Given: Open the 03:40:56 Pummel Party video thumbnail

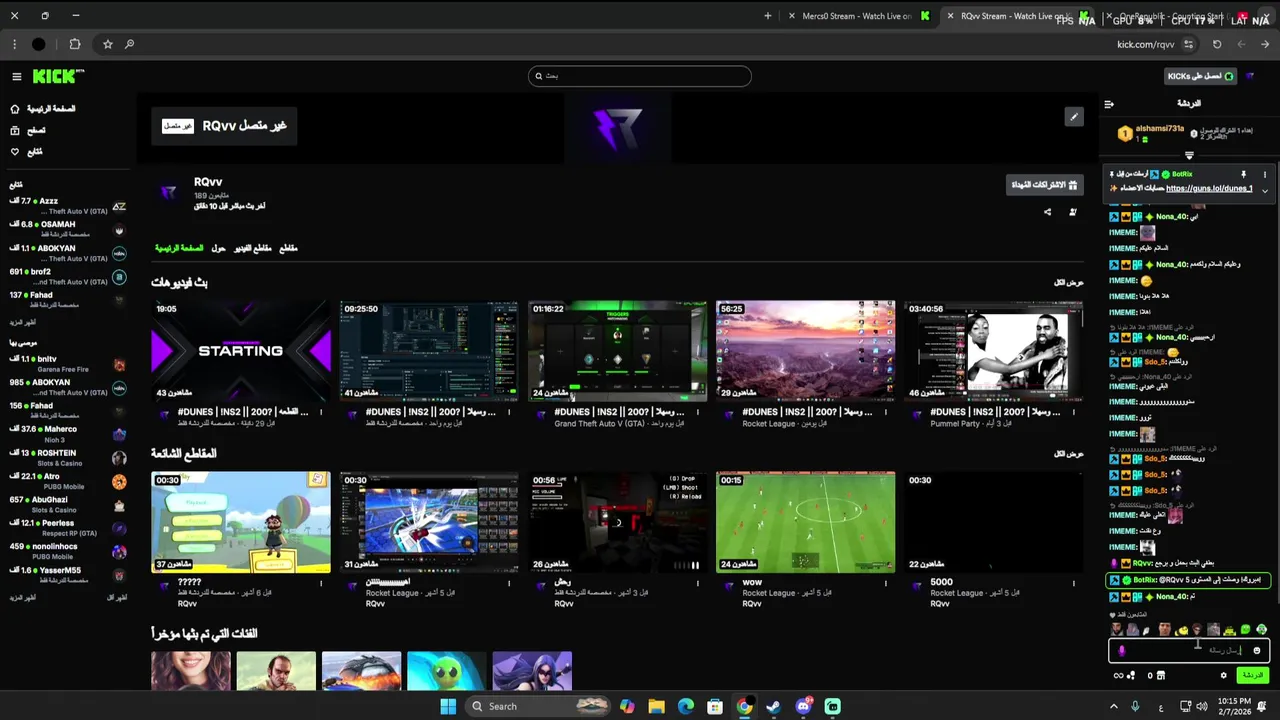Looking at the screenshot, I should [994, 351].
